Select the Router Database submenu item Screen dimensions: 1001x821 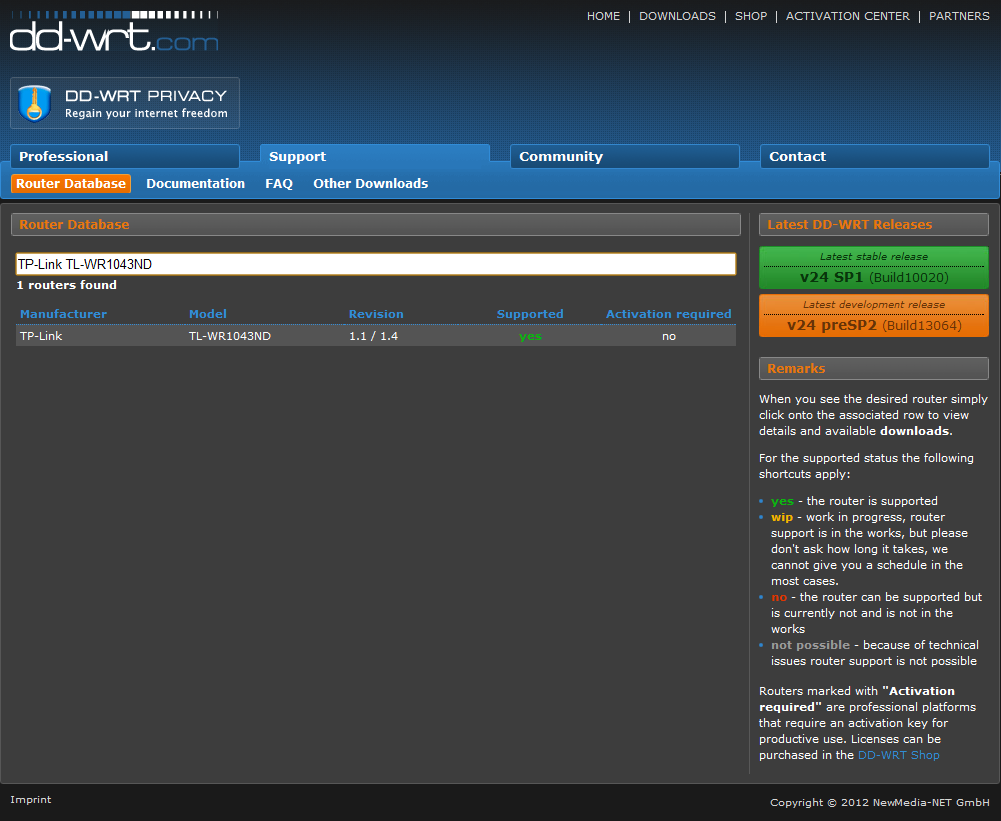tap(71, 184)
